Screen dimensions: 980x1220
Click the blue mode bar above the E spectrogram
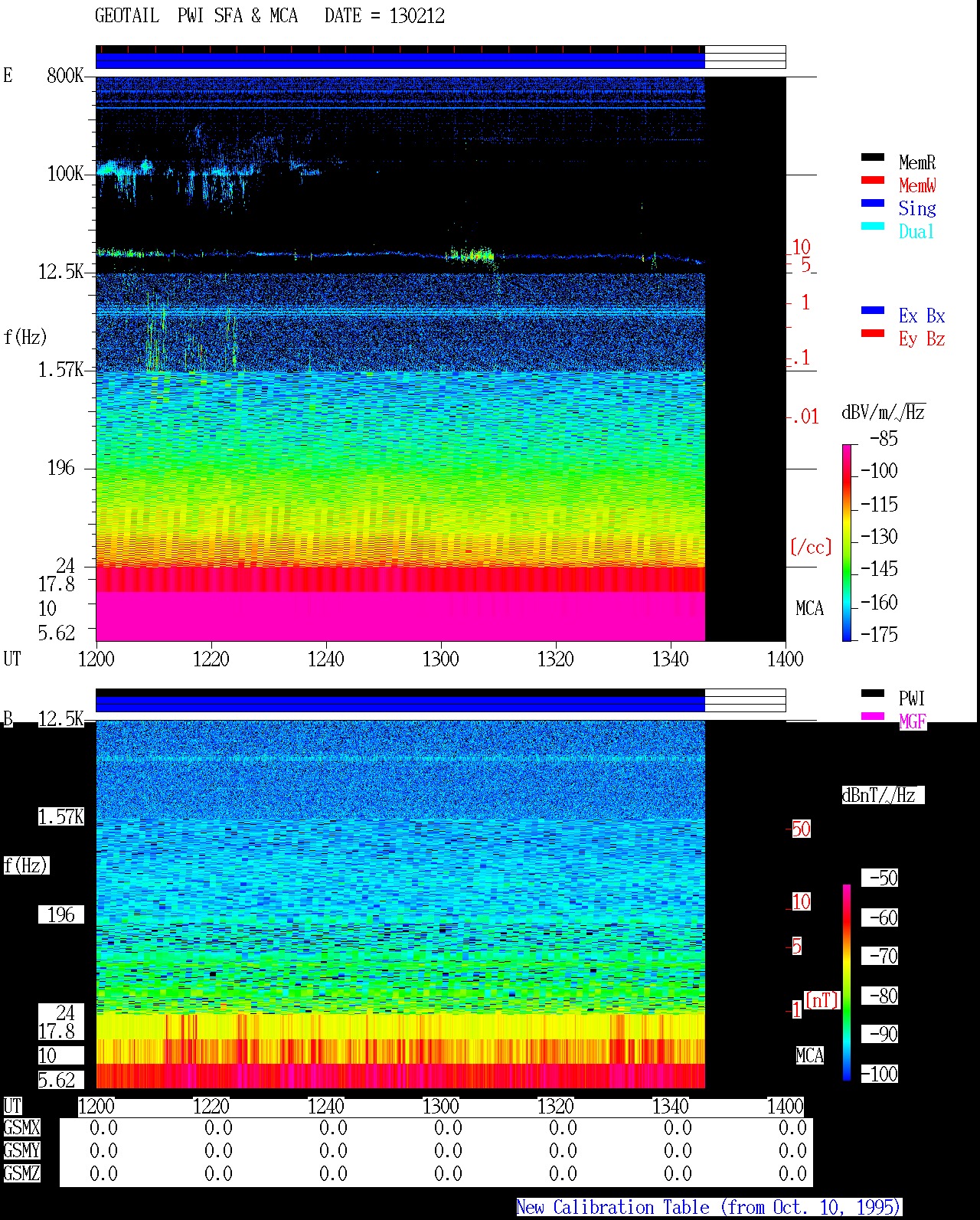(400, 61)
